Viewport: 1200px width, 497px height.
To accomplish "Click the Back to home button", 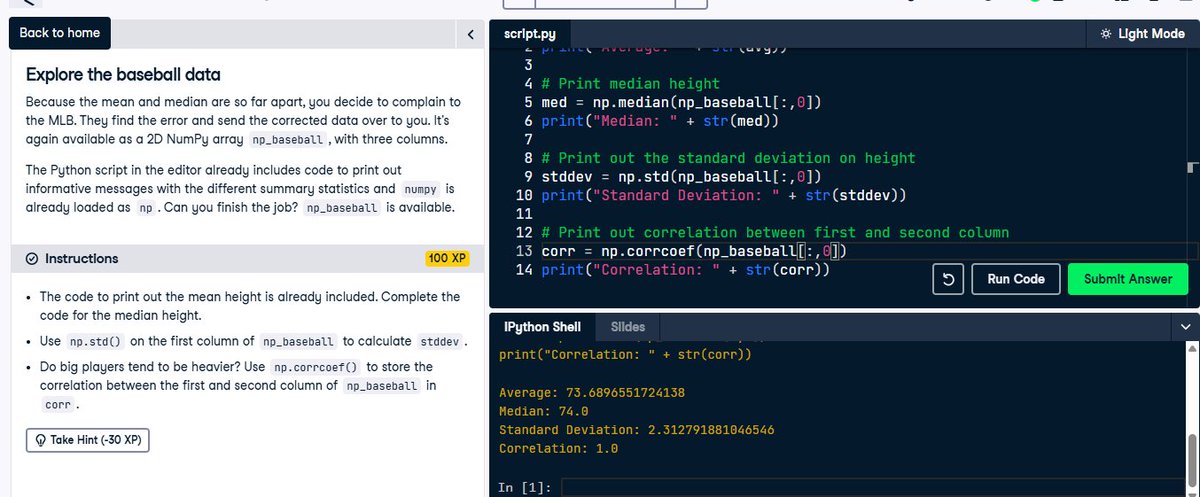I will [60, 33].
